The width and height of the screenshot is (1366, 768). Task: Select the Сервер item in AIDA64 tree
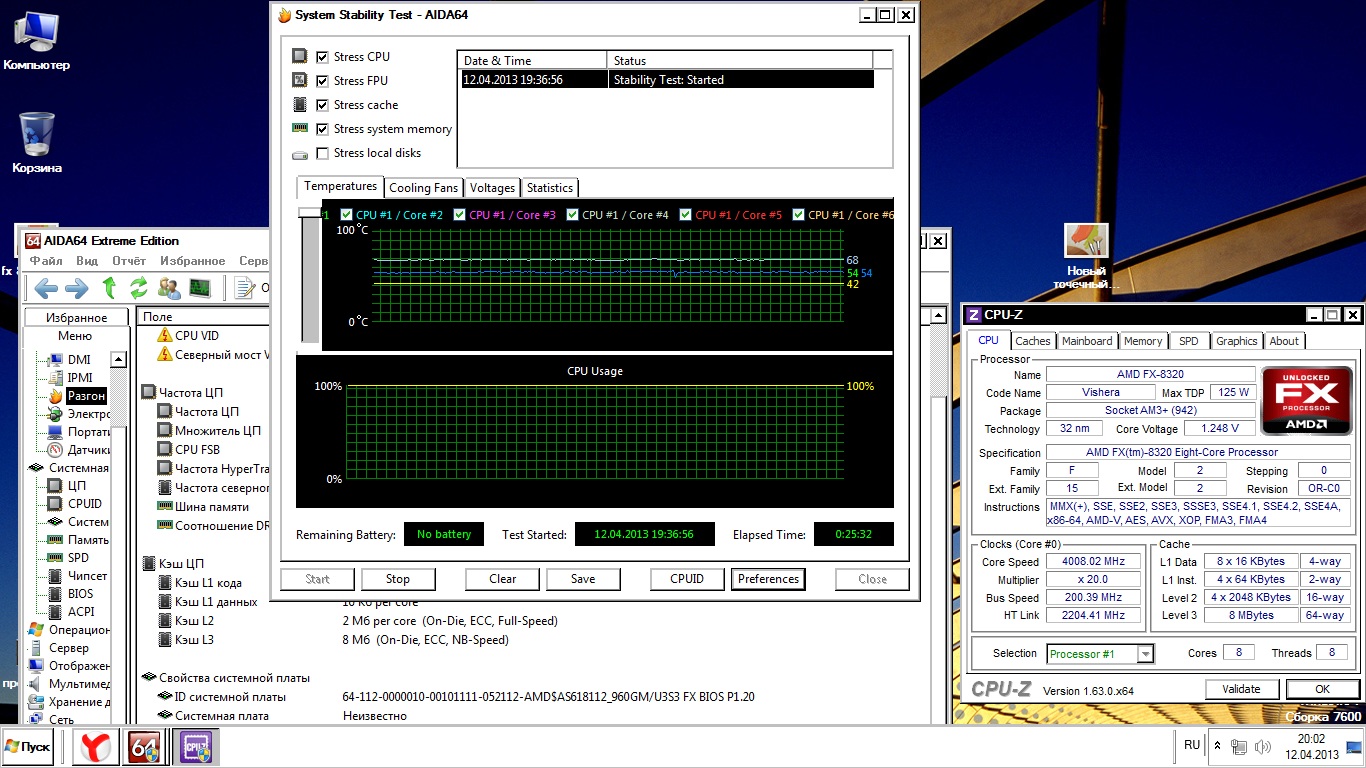(68, 648)
